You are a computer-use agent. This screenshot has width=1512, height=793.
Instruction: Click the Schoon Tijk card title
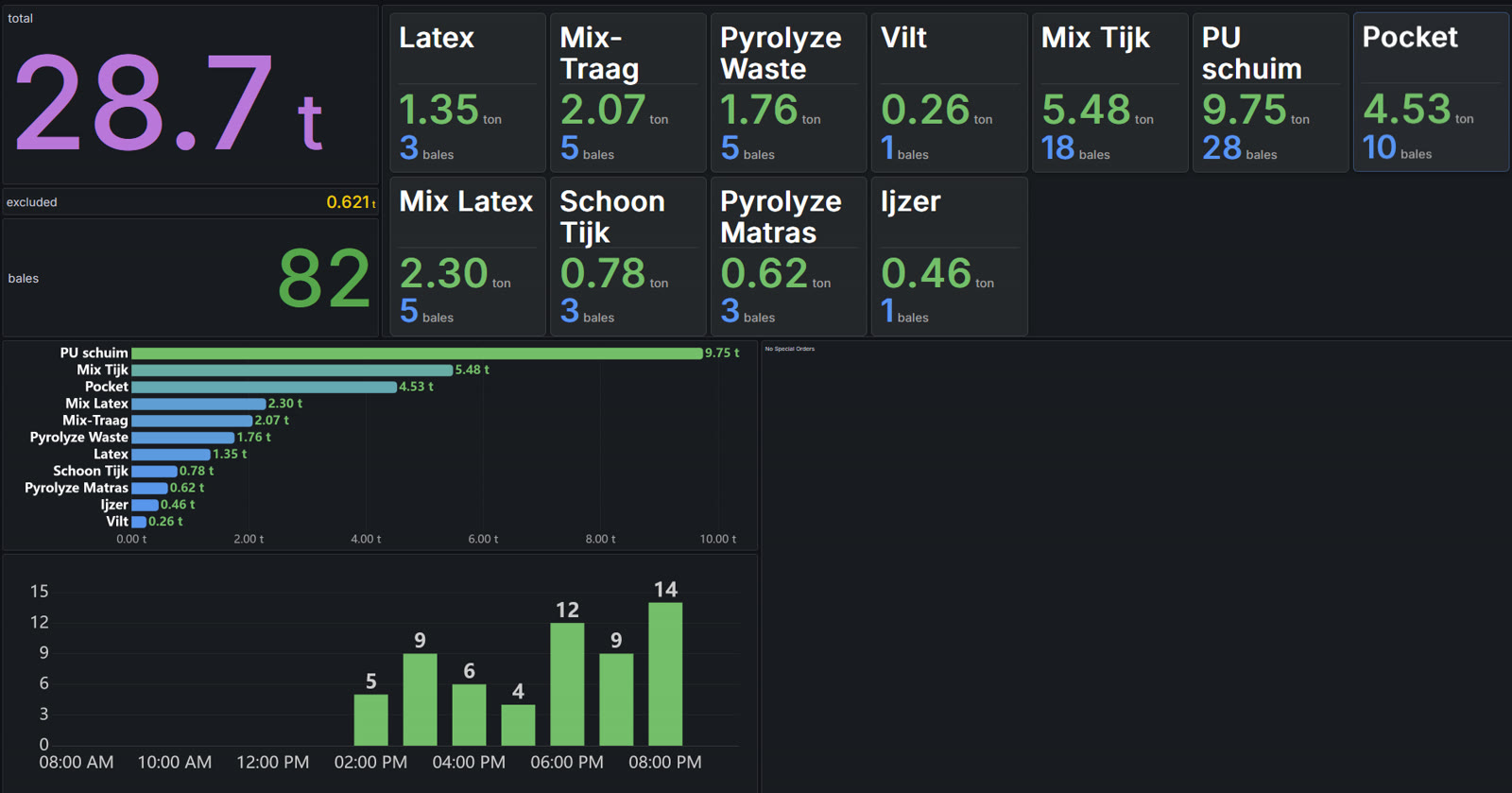tap(612, 216)
